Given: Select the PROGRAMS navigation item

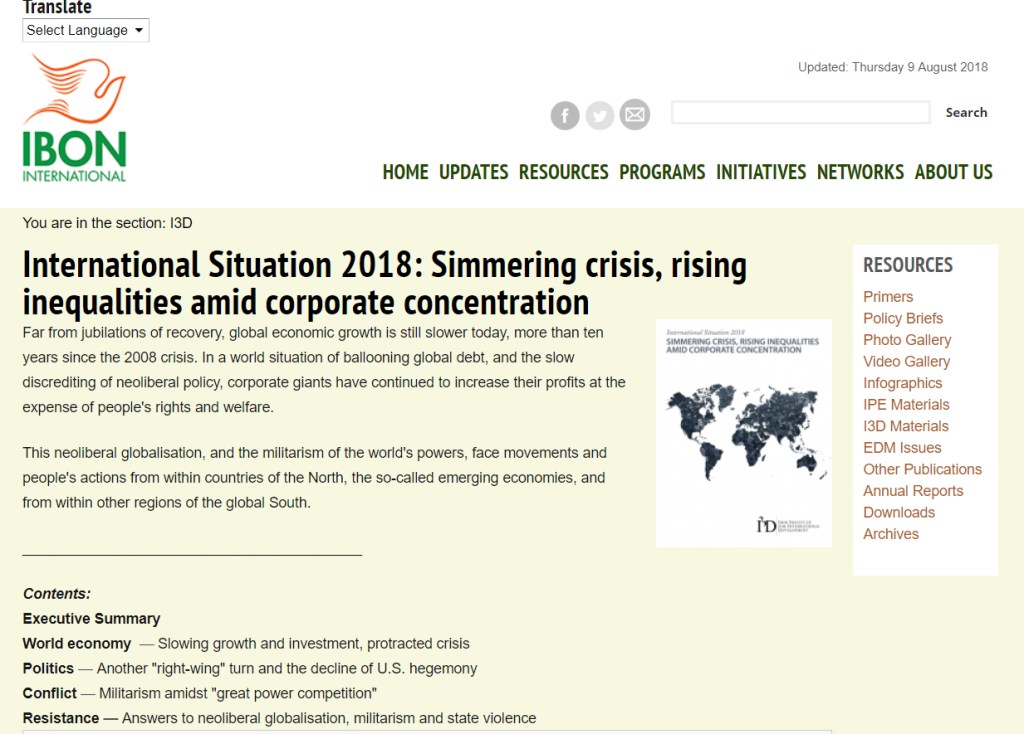Looking at the screenshot, I should (x=662, y=172).
